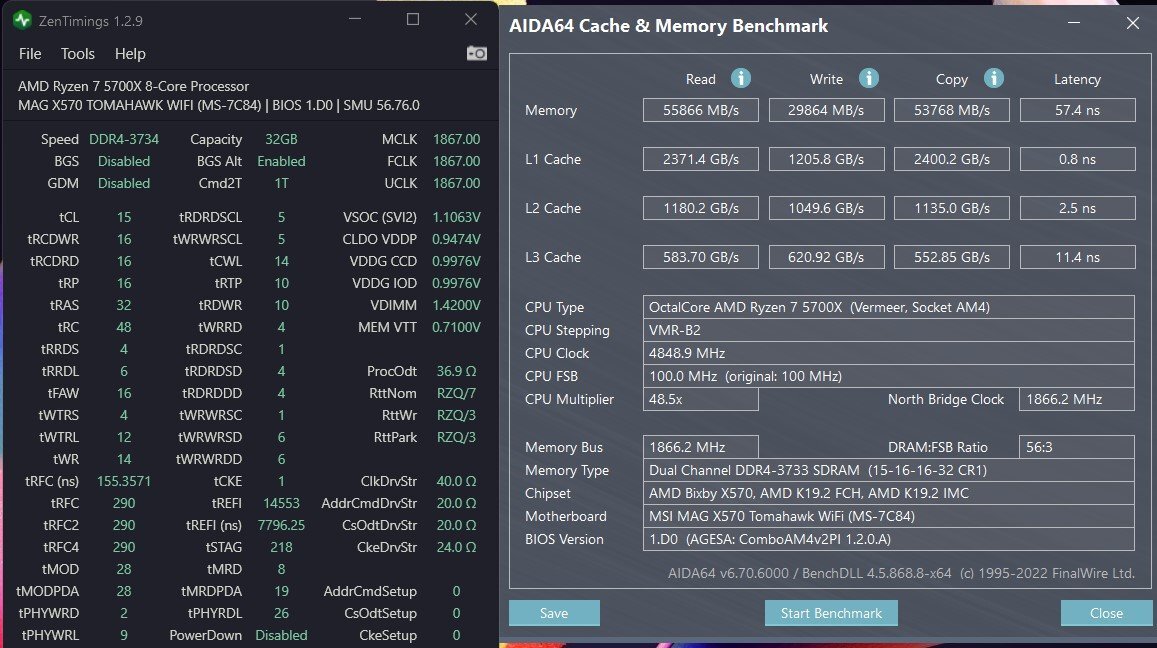
Task: Click CPU Stepping VMR-B2 field
Action: (888, 330)
